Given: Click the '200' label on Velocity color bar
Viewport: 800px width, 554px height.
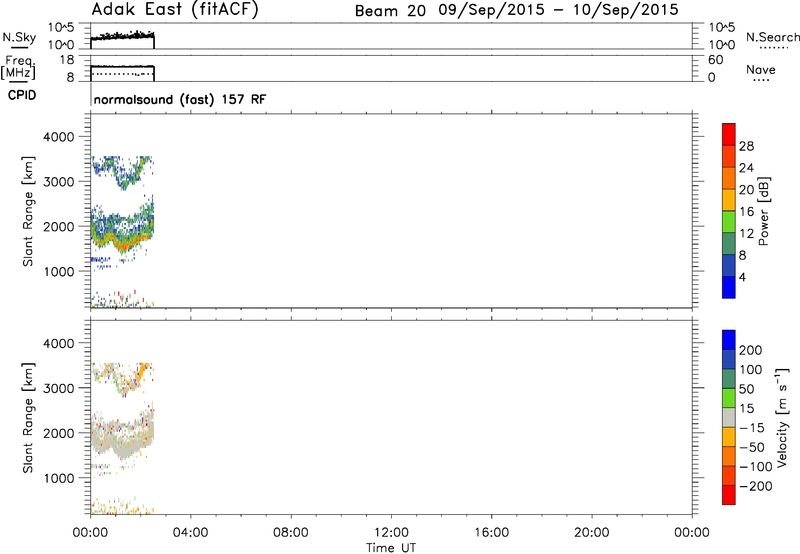Looking at the screenshot, I should pyautogui.click(x=751, y=350).
